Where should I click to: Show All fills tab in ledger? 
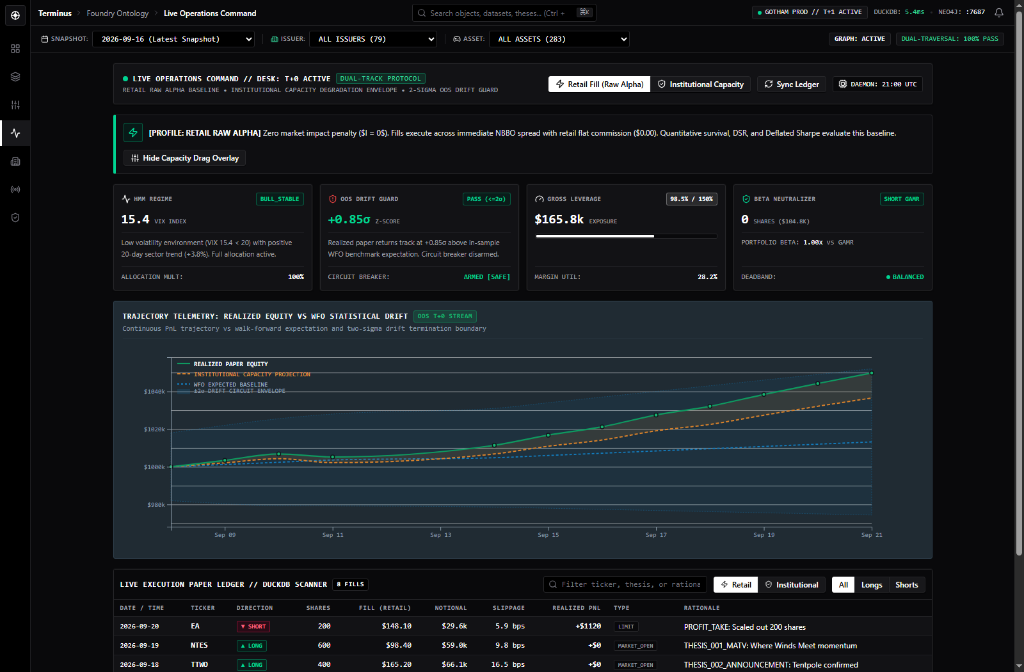(843, 584)
